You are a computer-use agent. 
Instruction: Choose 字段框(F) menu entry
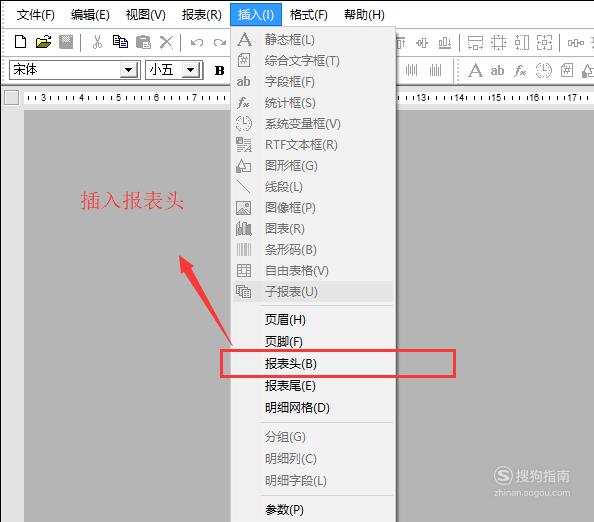click(x=313, y=81)
